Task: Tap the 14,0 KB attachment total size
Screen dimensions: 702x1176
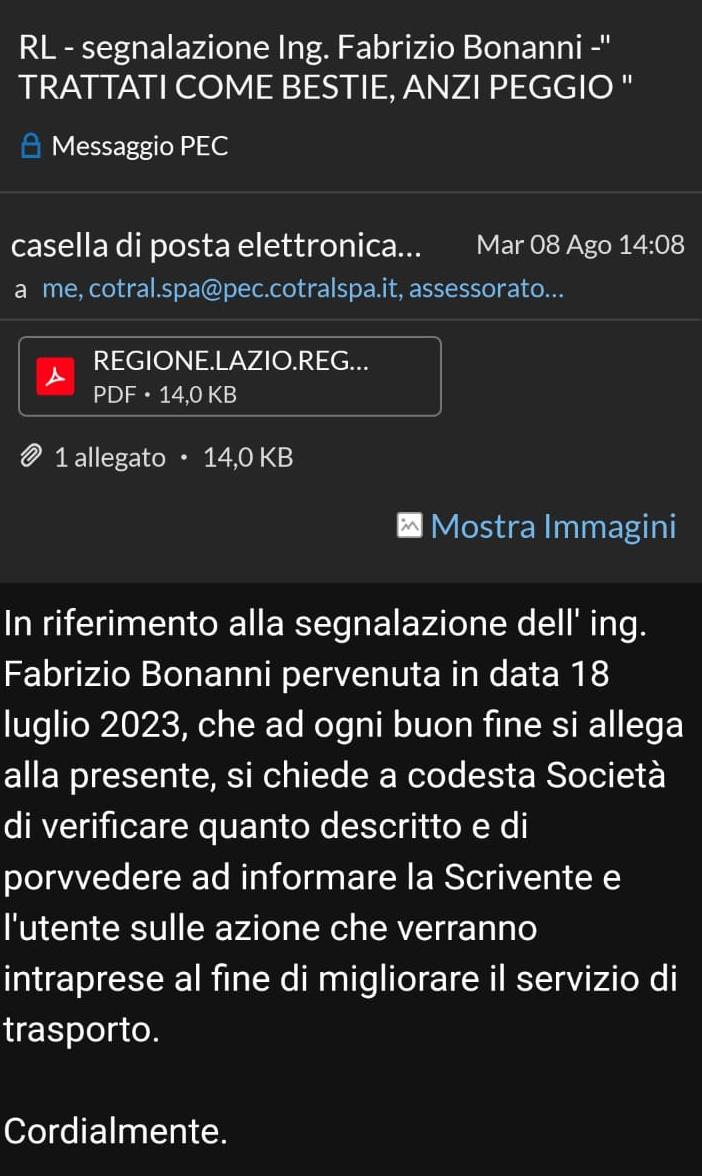Action: click(x=248, y=458)
